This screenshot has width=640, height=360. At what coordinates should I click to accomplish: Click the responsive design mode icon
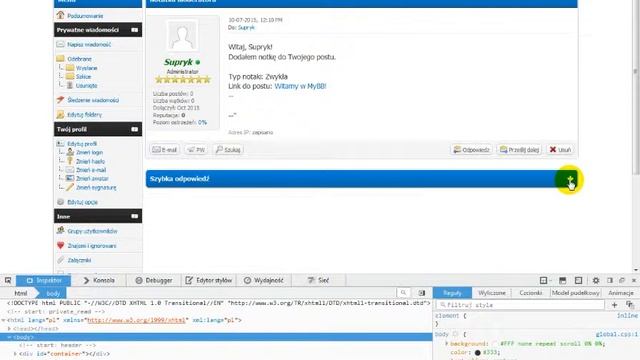(x=578, y=280)
